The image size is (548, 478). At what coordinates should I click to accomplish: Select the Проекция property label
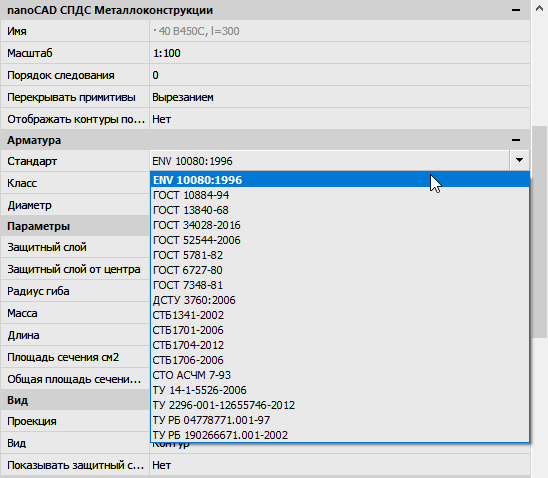tap(32, 421)
